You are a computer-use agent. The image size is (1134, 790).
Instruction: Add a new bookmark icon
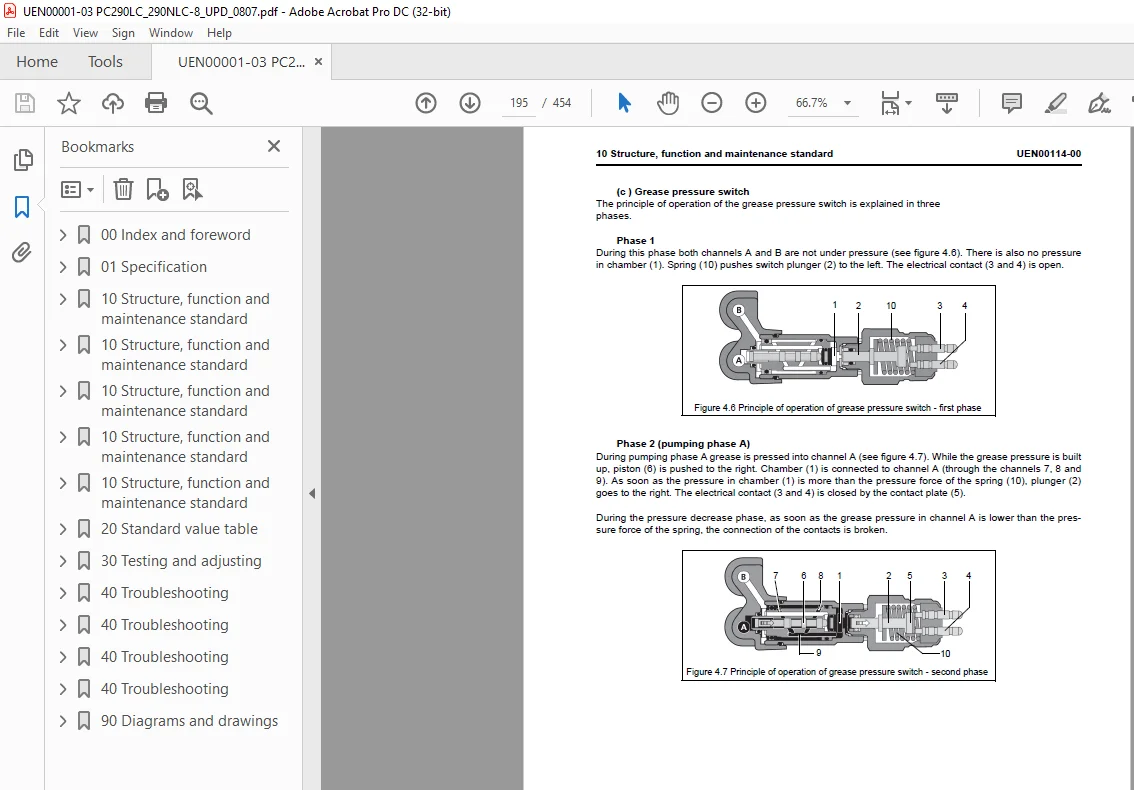pyautogui.click(x=158, y=190)
